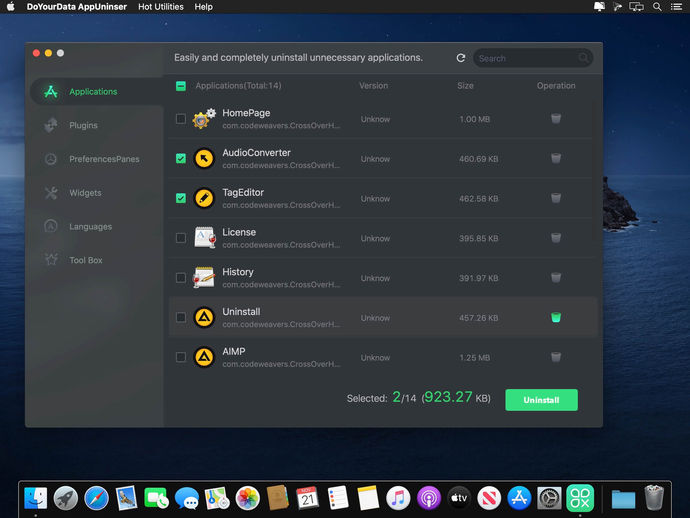Select the Applications sidebar tab
Image resolution: width=690 pixels, height=518 pixels.
(x=97, y=92)
